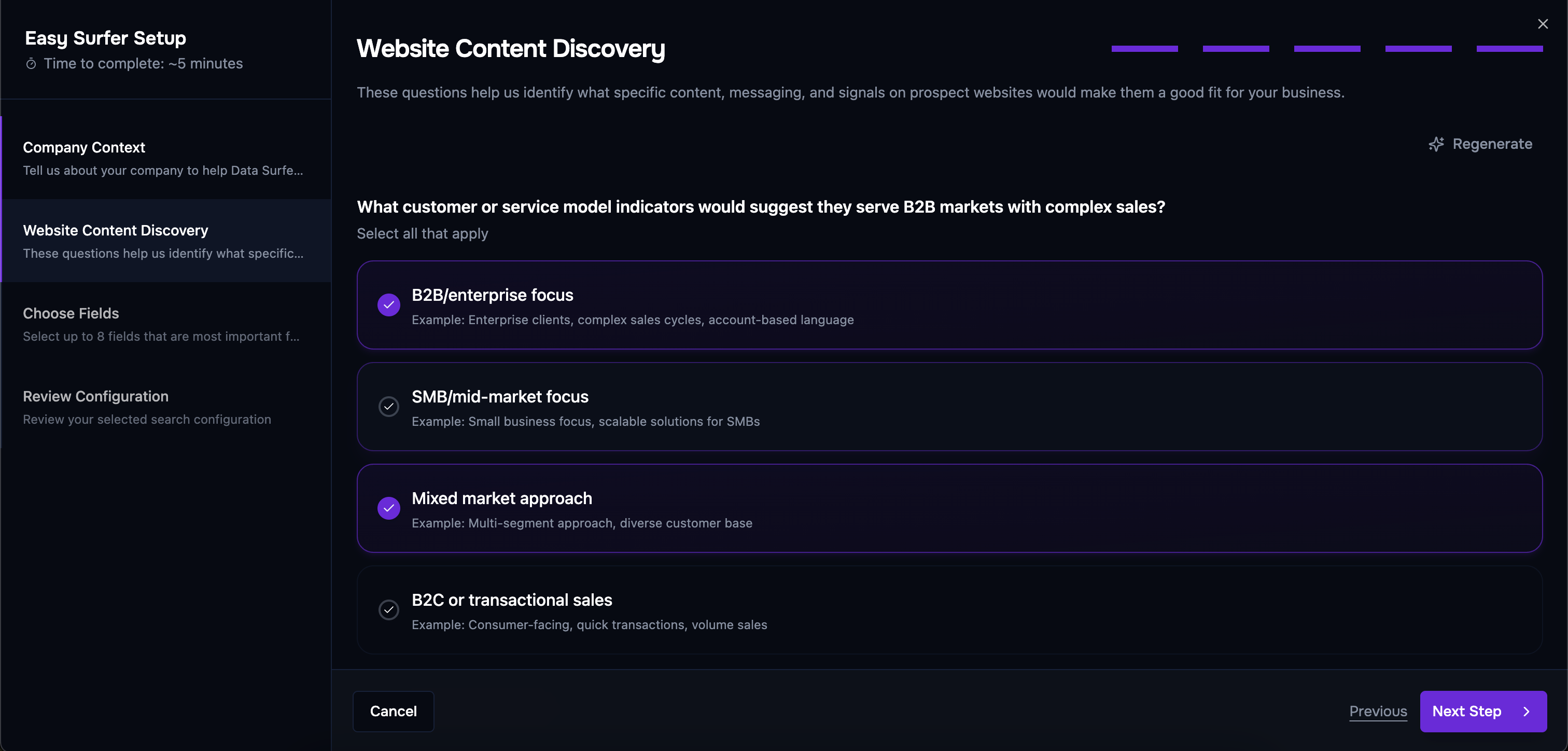Click the first progress bar segment
This screenshot has height=751, width=1568.
1144,49
